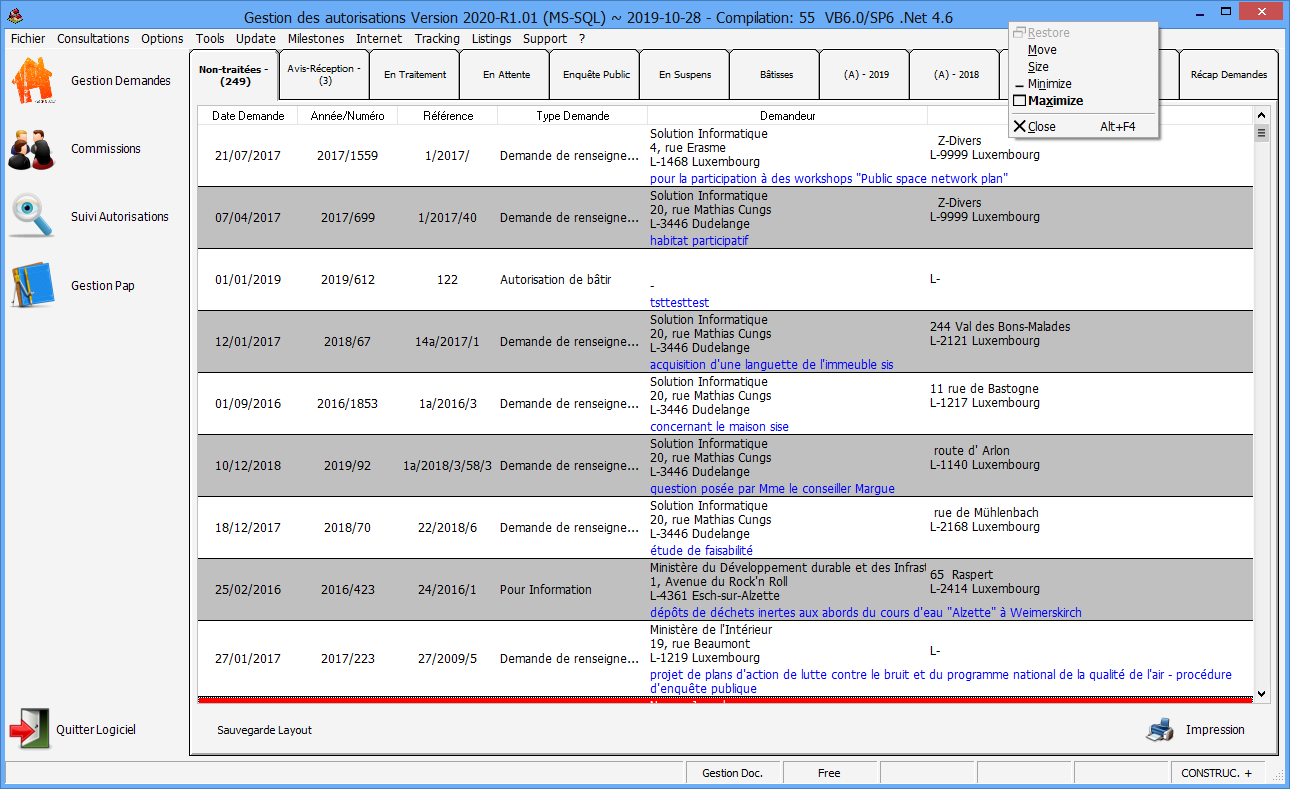Click the application icon in title bar
The height and width of the screenshot is (789, 1290).
click(x=13, y=15)
